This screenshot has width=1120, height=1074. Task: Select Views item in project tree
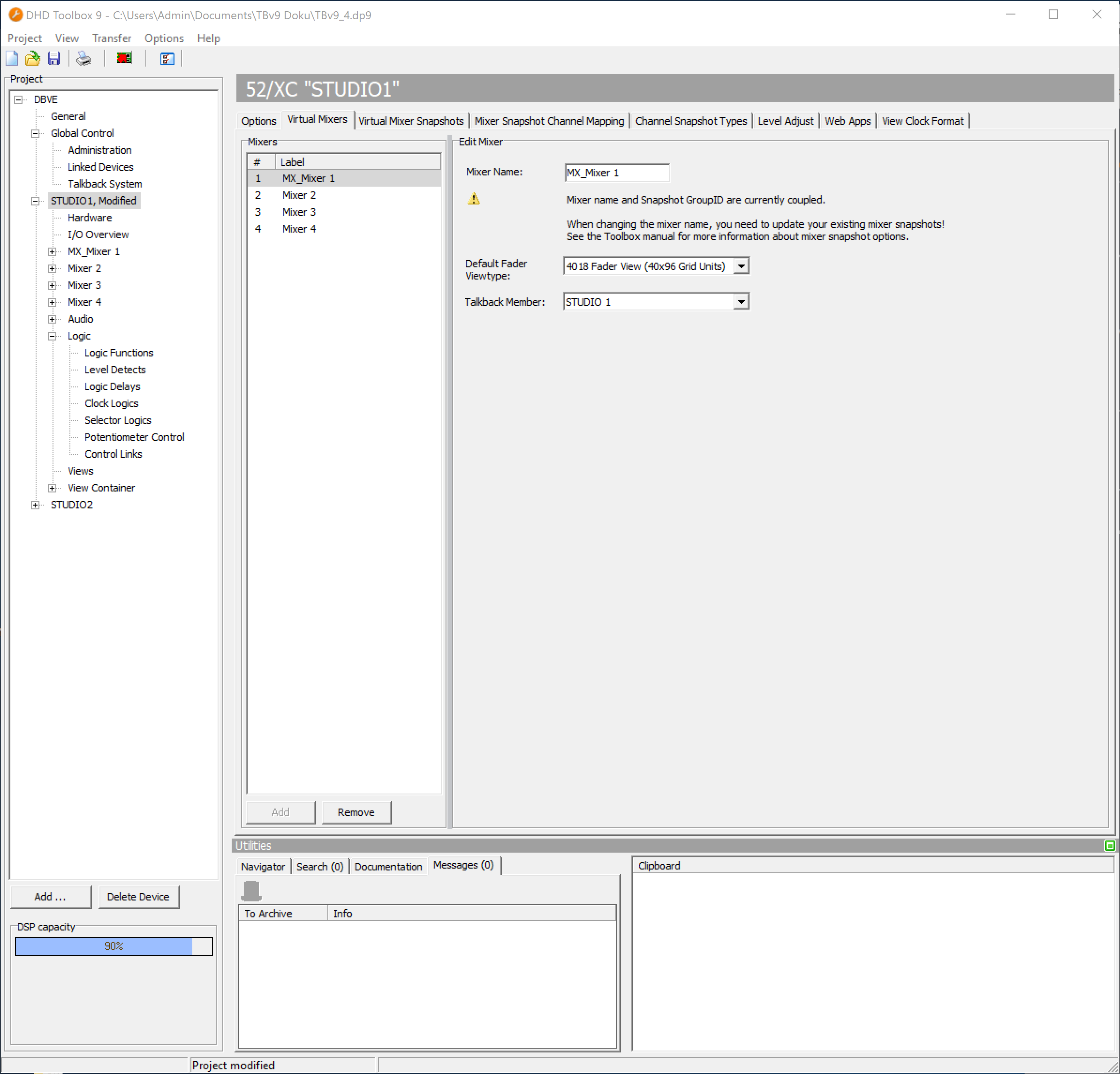(80, 471)
